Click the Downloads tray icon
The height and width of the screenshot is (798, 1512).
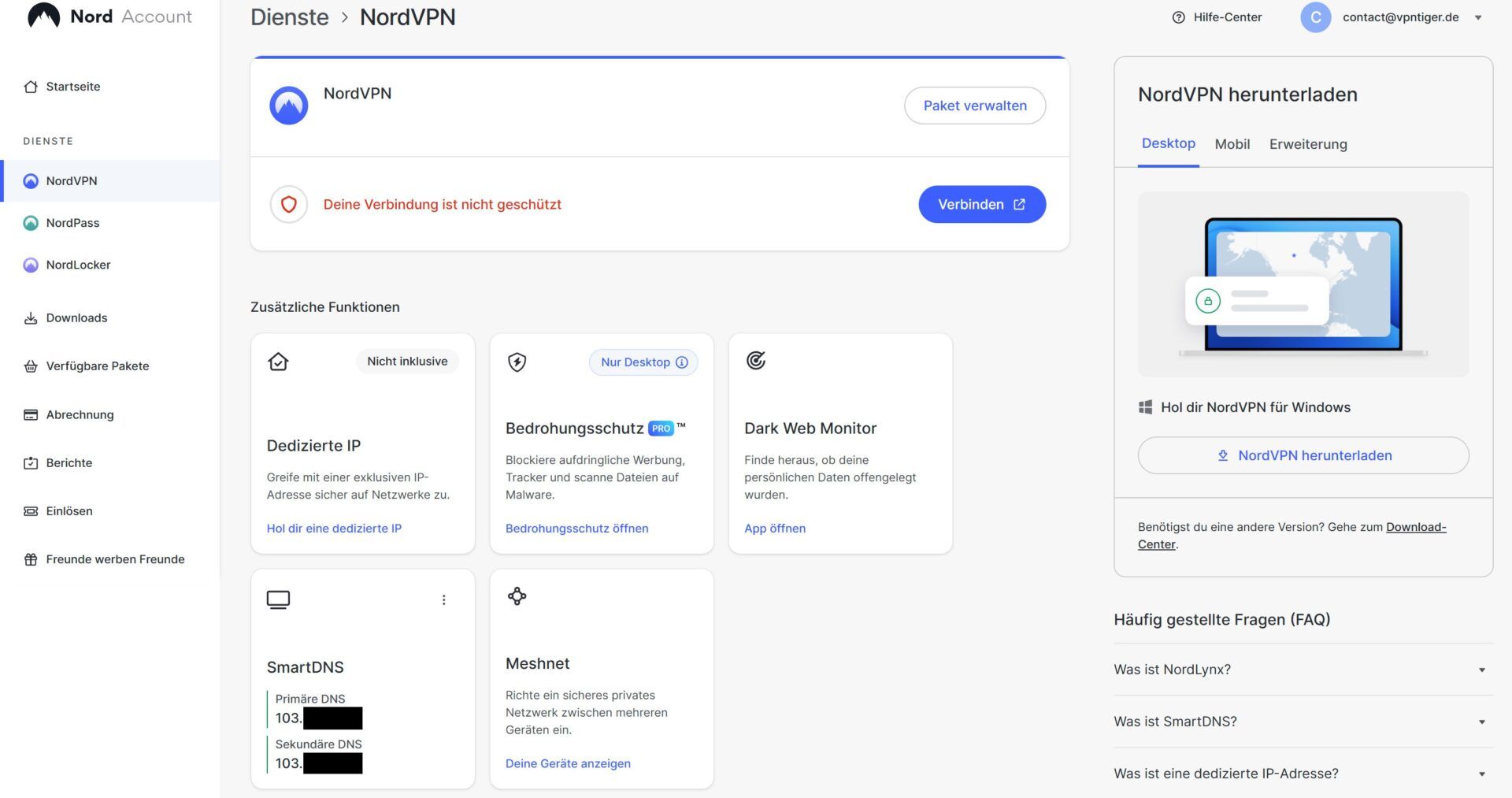(31, 318)
